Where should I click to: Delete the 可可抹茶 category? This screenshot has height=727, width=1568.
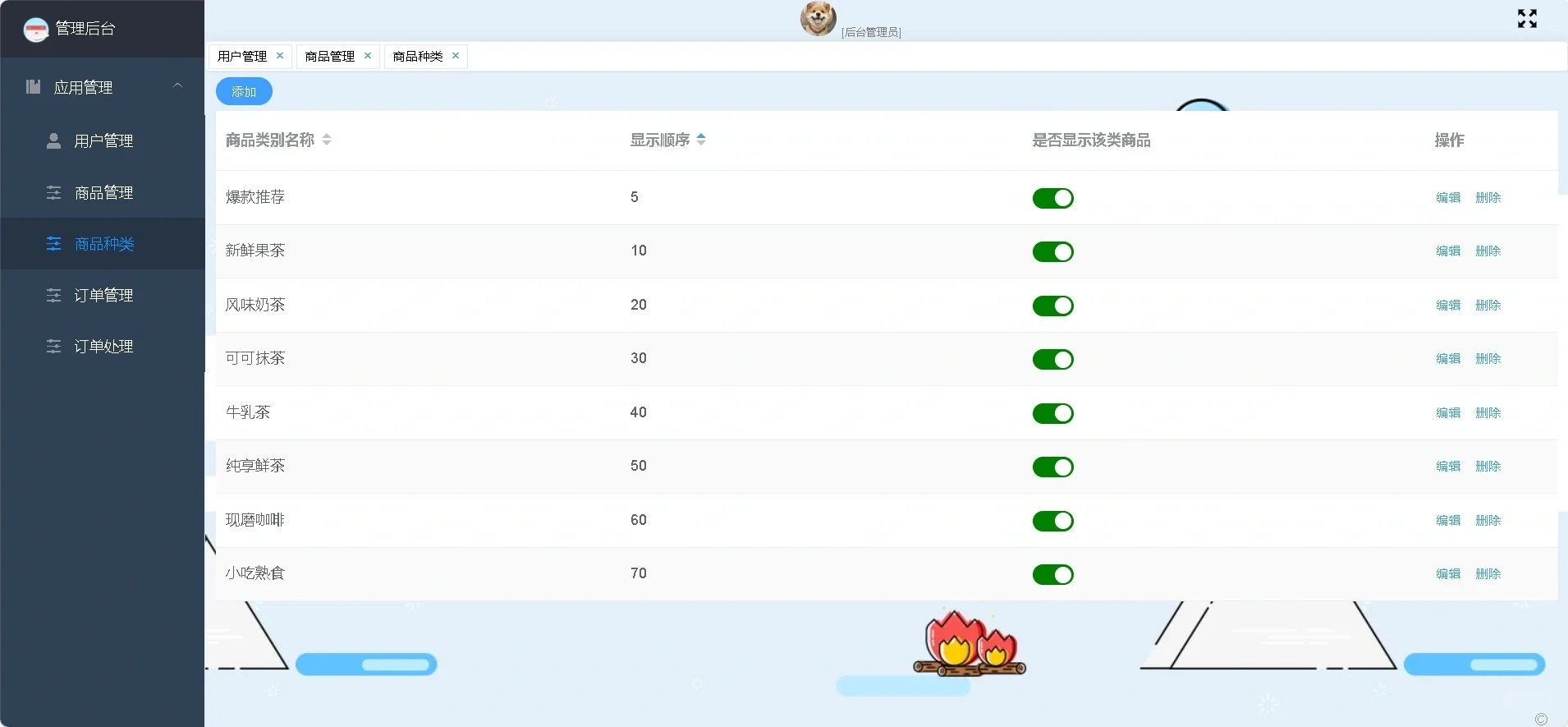[x=1488, y=358]
